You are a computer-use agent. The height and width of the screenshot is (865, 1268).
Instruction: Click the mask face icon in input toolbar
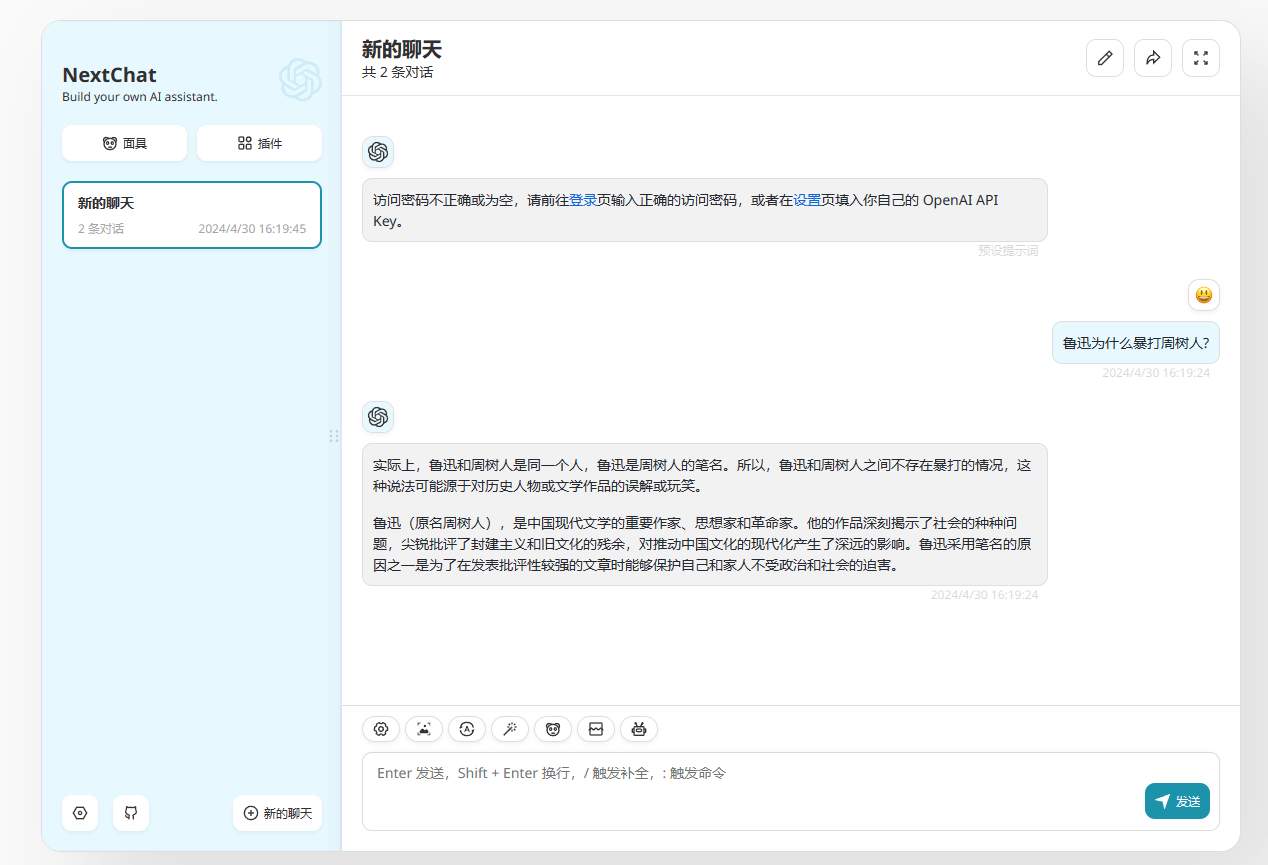(x=553, y=729)
